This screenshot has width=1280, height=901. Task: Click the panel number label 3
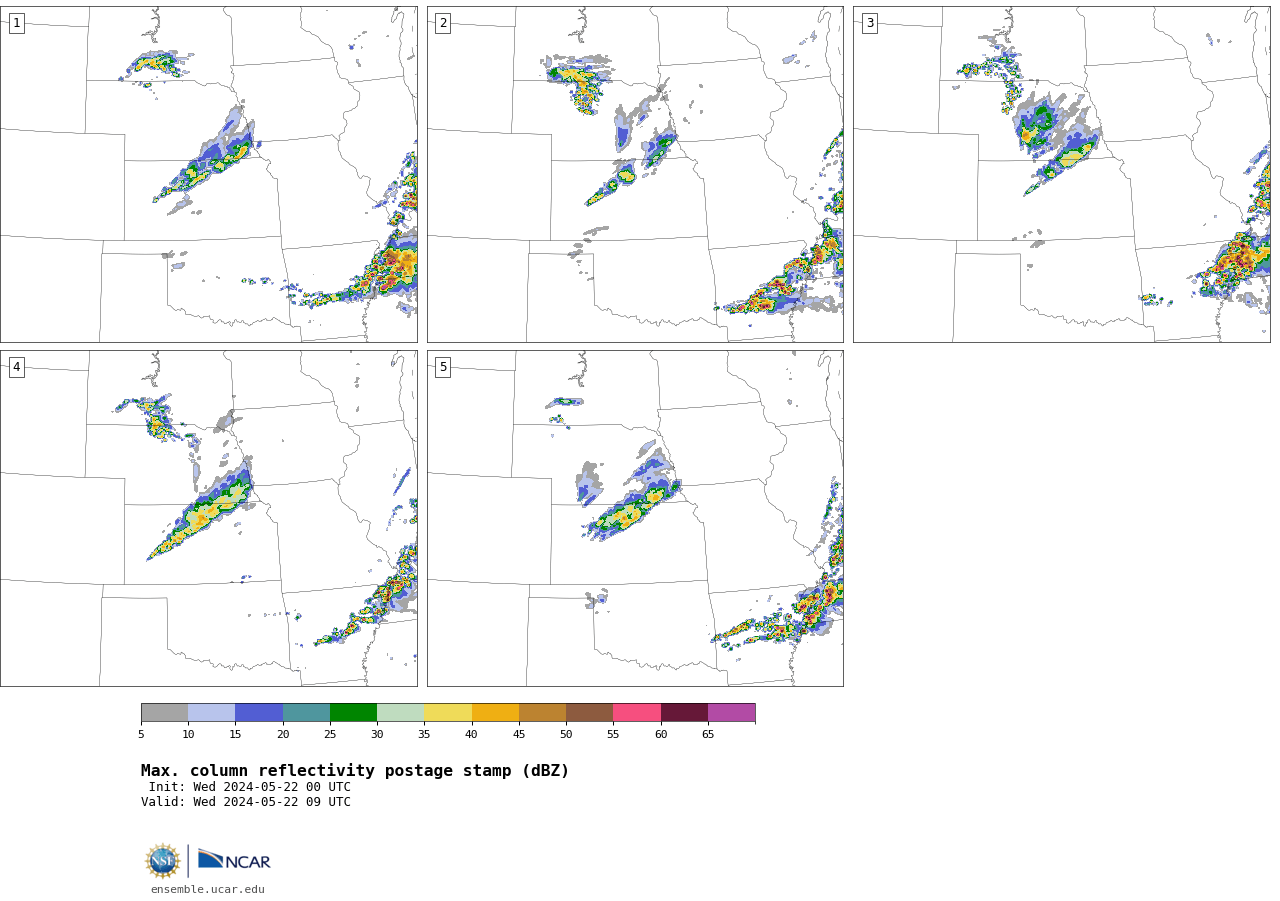[869, 23]
